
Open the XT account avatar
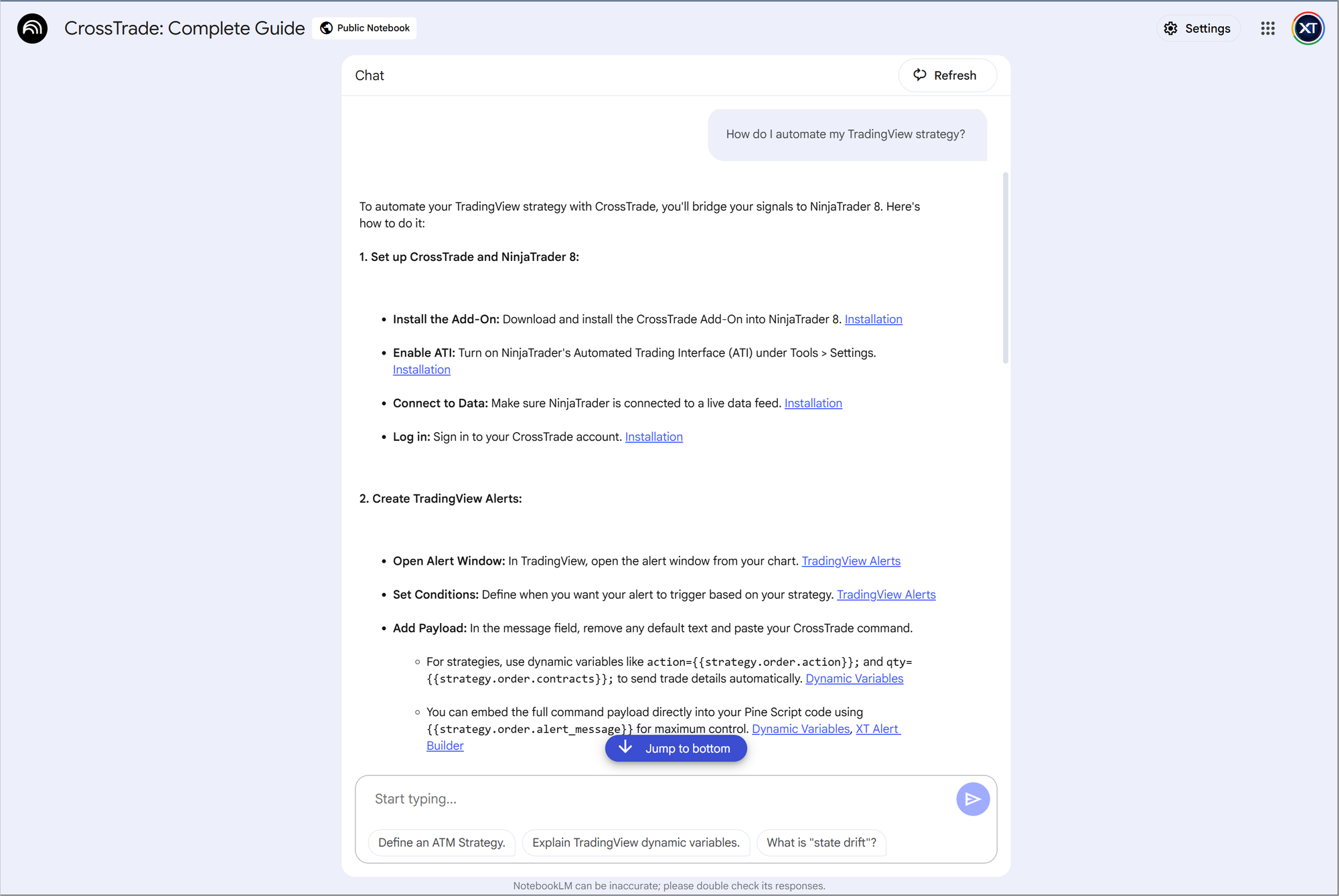[1308, 28]
